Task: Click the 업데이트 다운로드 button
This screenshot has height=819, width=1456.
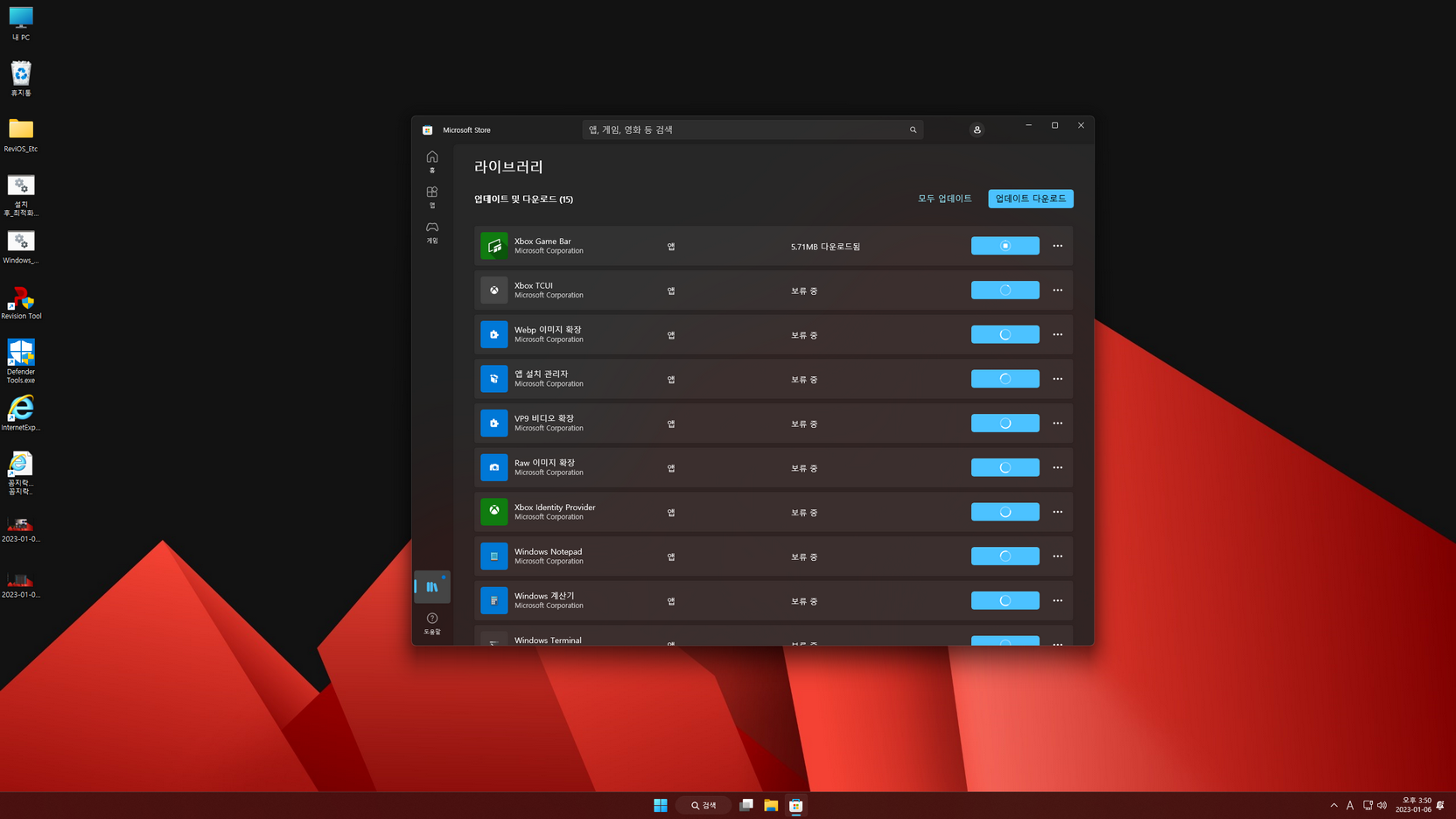Action: 1031,199
